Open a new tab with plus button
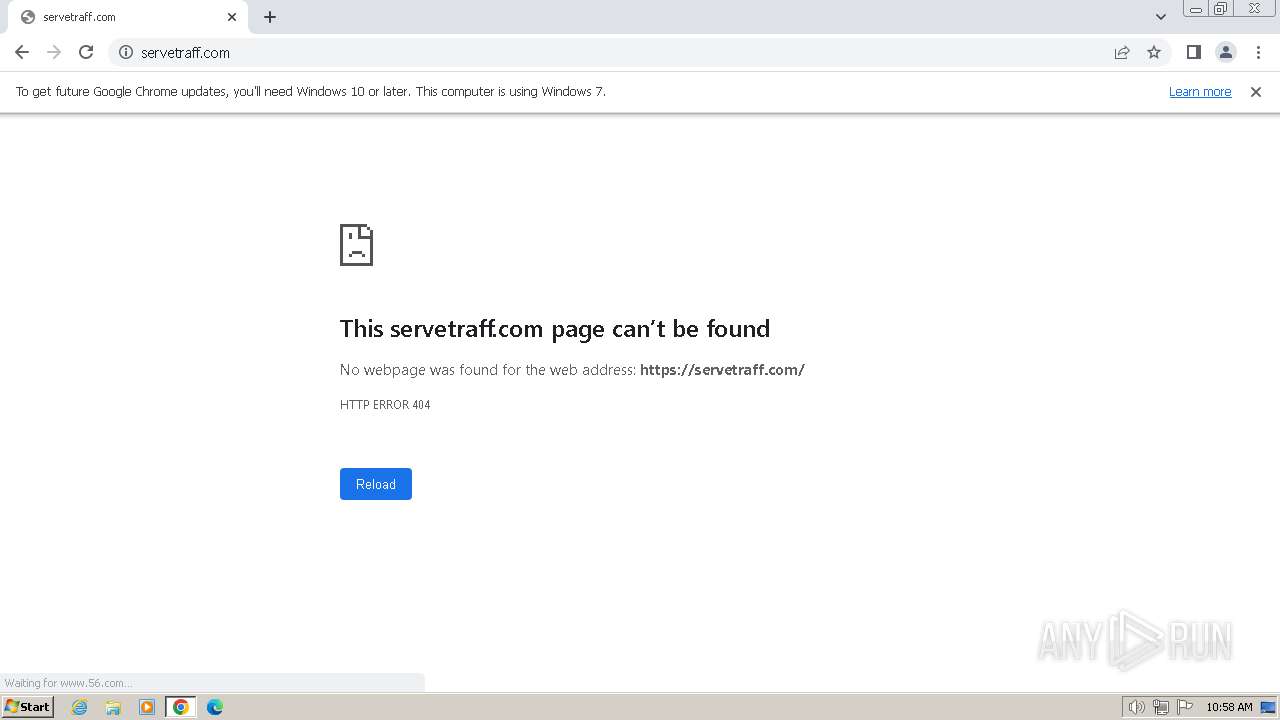This screenshot has width=1280, height=720. 270,17
